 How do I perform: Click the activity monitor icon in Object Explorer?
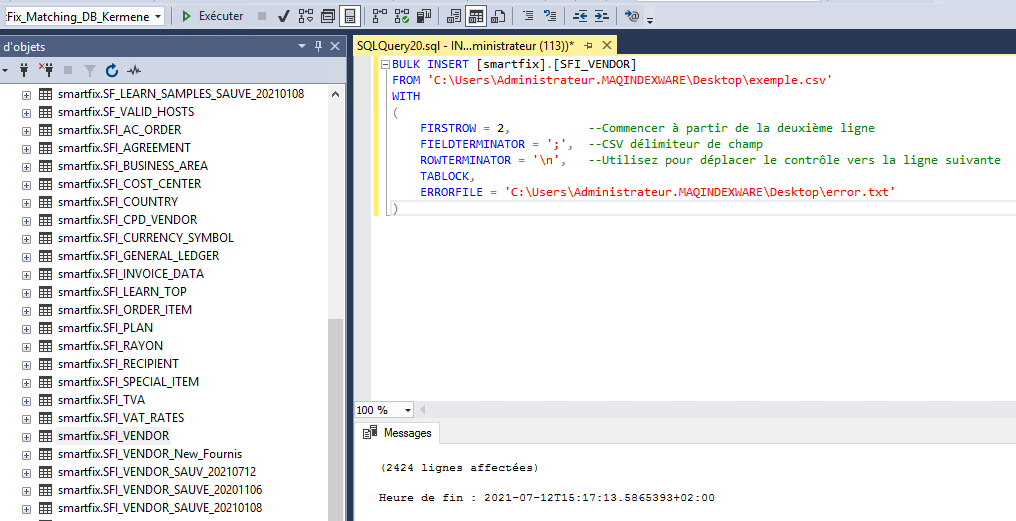(133, 70)
